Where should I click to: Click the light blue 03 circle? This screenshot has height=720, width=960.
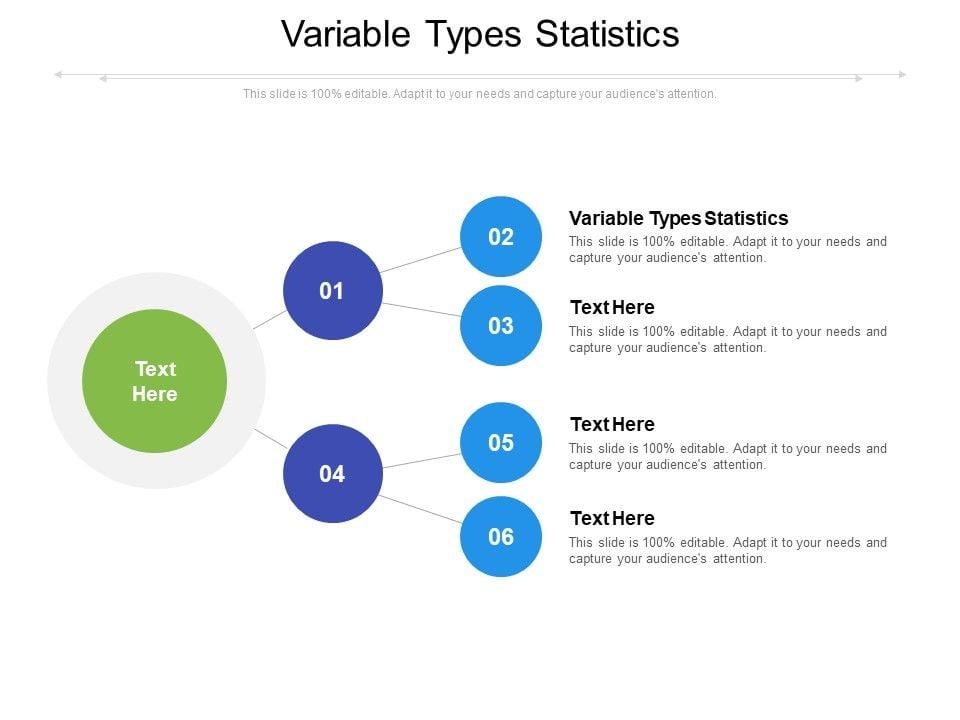tap(501, 326)
